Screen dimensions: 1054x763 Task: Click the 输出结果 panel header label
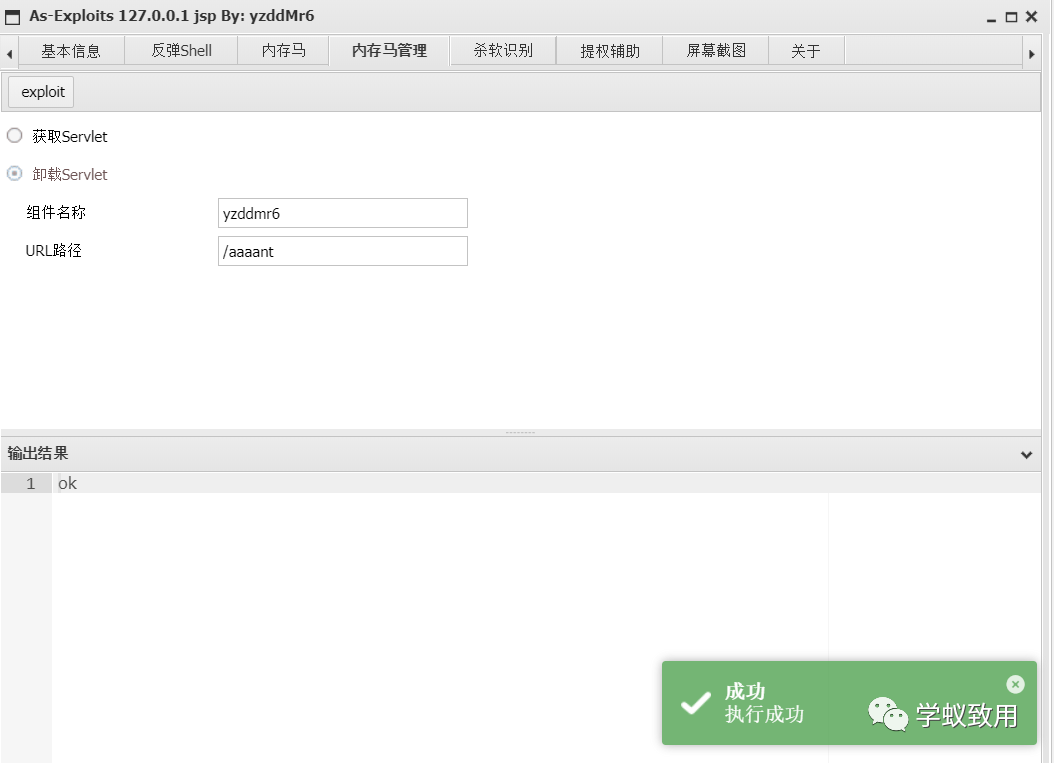pyautogui.click(x=38, y=454)
